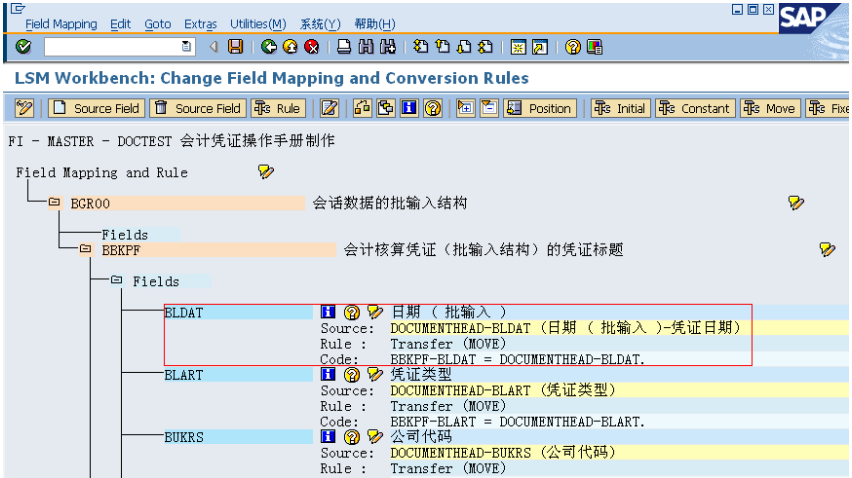This screenshot has width=852, height=478.
Task: Click the green Enter checkmark icon
Action: pyautogui.click(x=23, y=47)
